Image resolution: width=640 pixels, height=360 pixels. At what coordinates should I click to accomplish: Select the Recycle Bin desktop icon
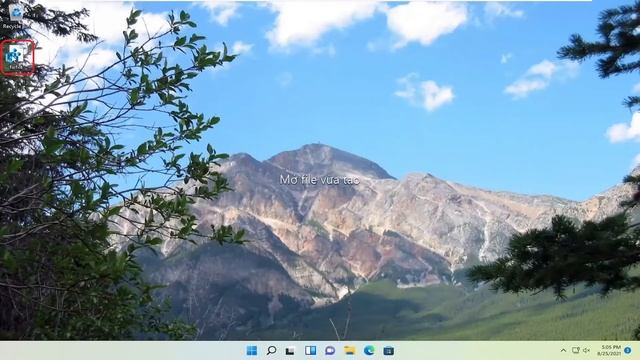click(16, 16)
